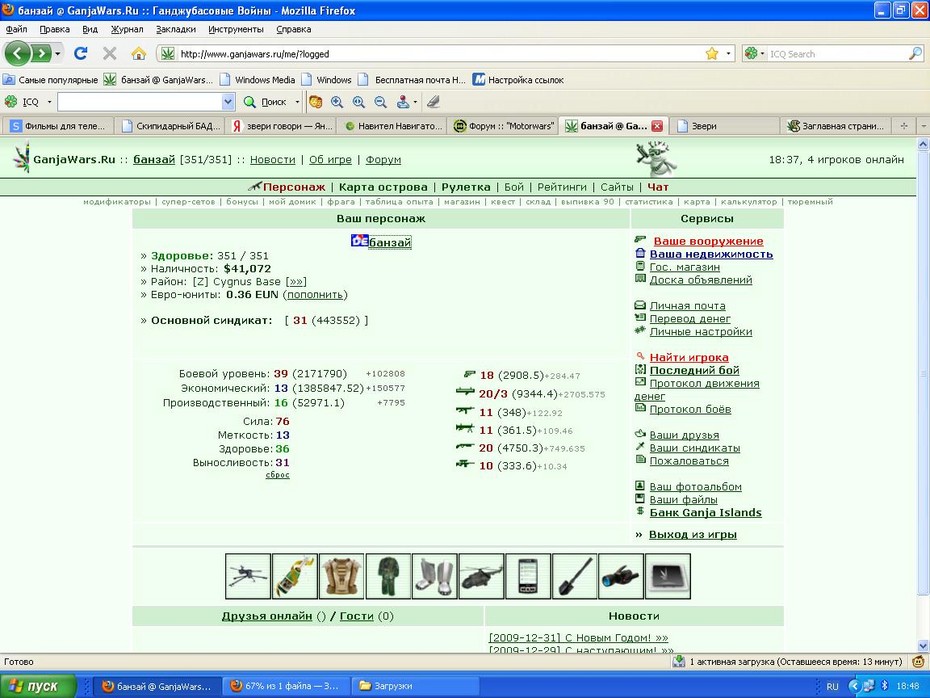Open the Самые популярные bookmark

pyautogui.click(x=50, y=79)
